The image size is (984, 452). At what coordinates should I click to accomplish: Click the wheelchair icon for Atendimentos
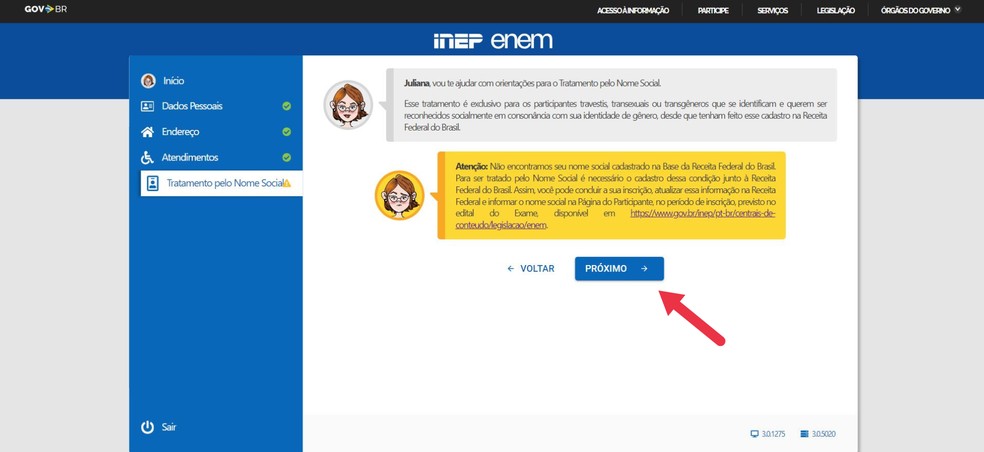tap(147, 158)
